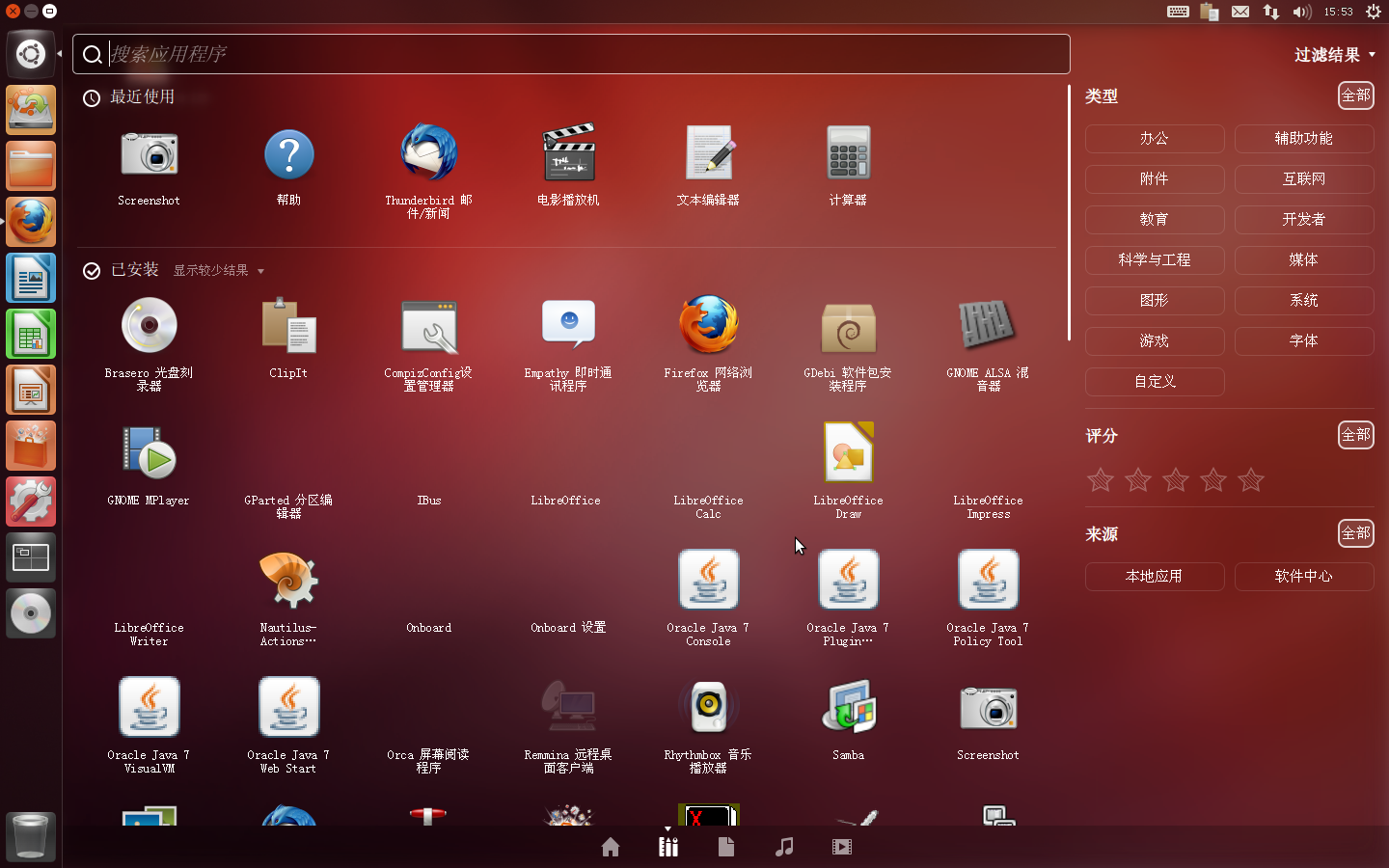Switch to the Applications lens
Screen dimensions: 1389x868
point(668,847)
